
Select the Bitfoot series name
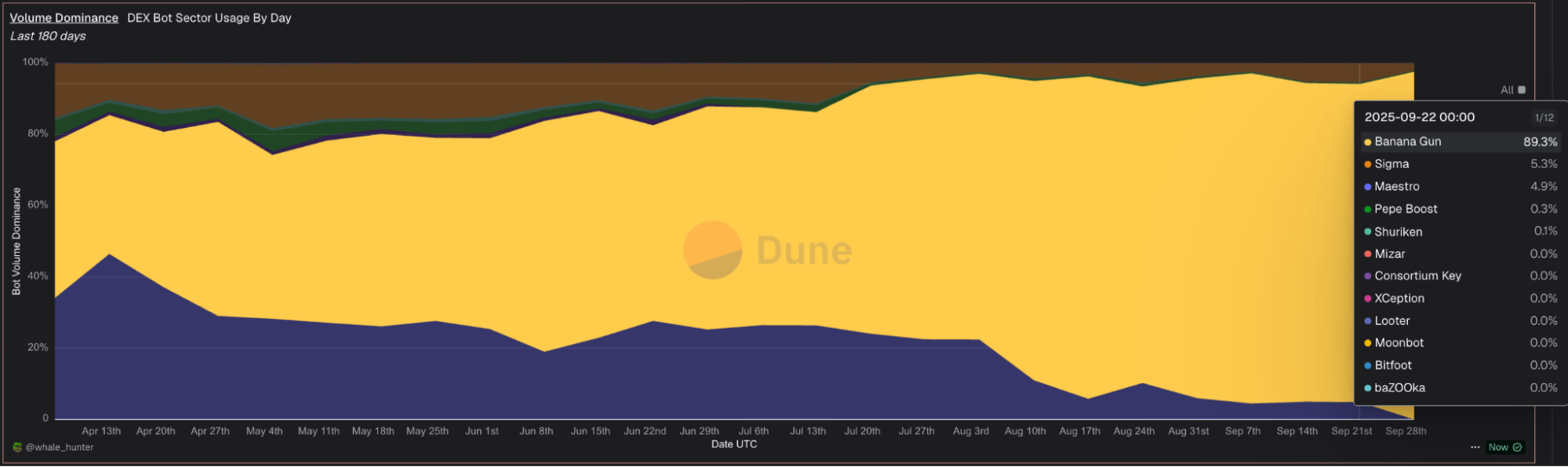tap(1393, 366)
